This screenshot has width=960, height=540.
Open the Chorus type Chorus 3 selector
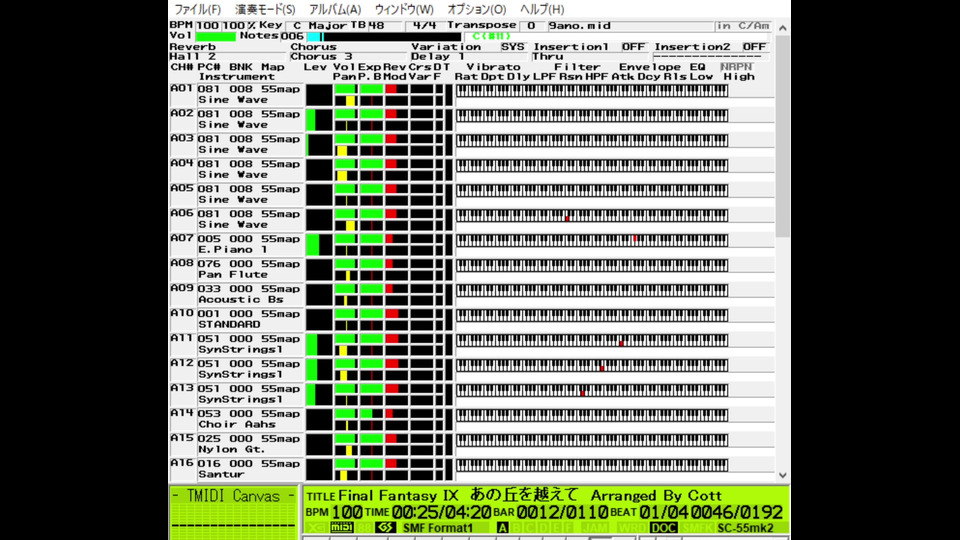point(348,56)
